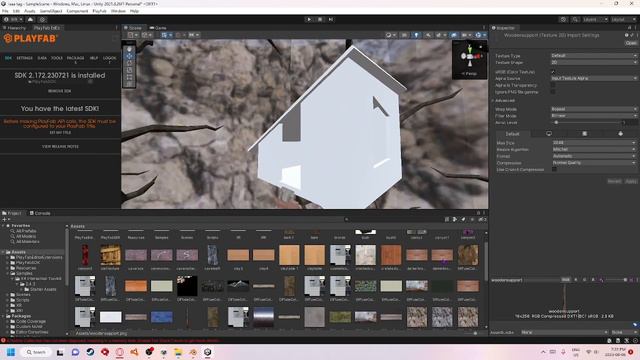Open the Compression dropdown
Screen dimensions: 640x360
[594, 163]
